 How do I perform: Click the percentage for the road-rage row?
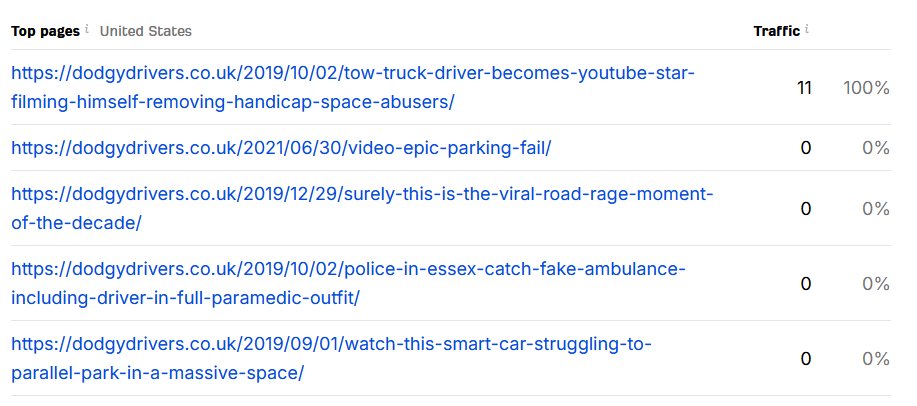click(x=875, y=208)
